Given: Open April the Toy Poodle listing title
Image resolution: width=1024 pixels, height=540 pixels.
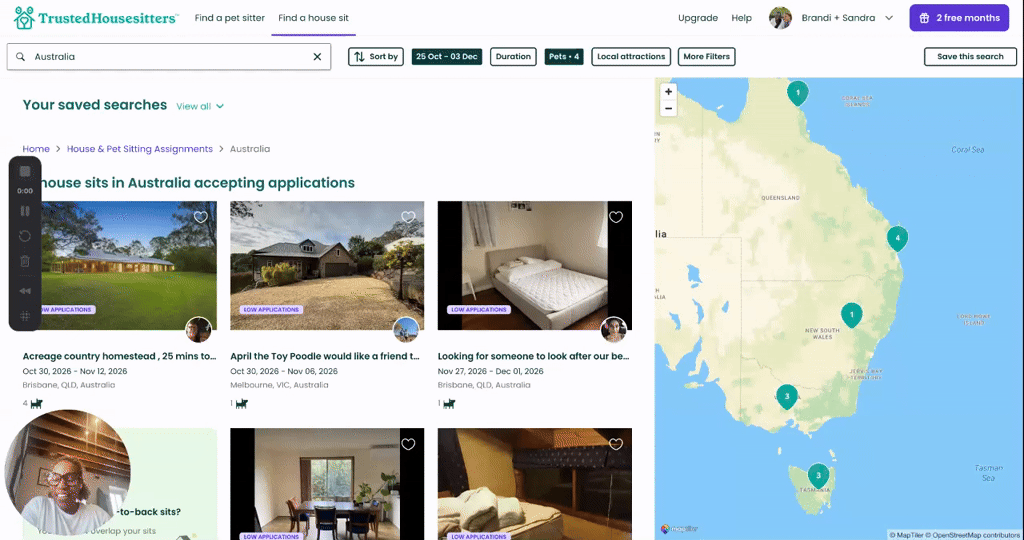Looking at the screenshot, I should pos(327,357).
